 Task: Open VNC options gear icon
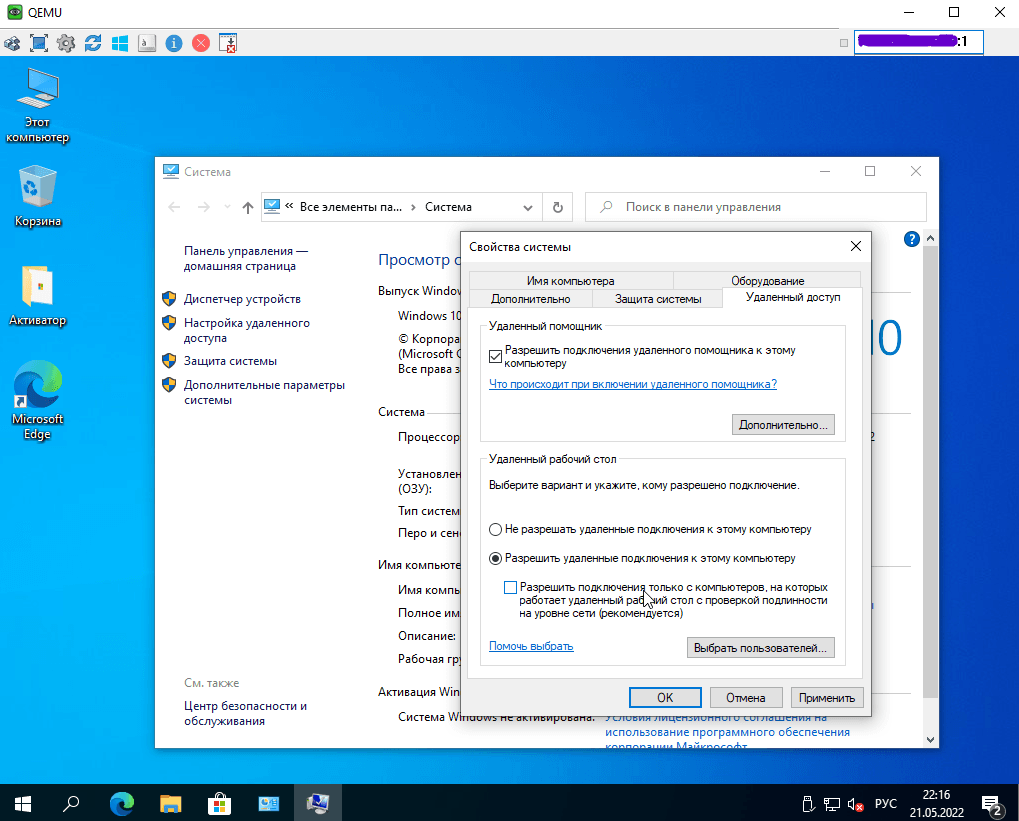[x=66, y=43]
